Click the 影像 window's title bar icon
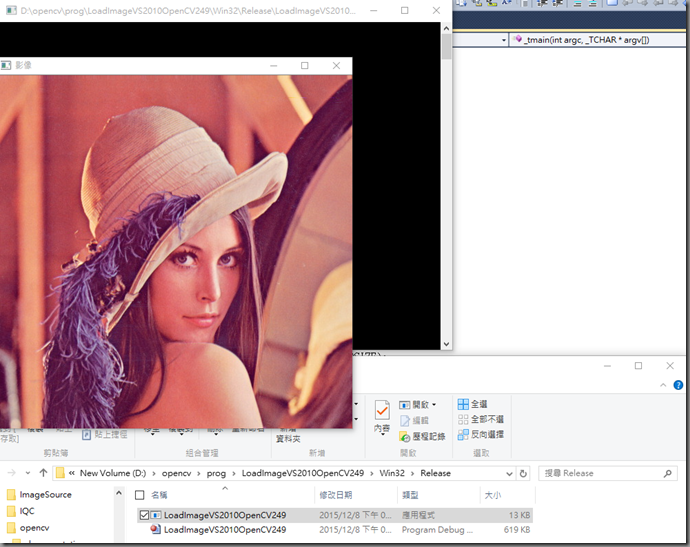This screenshot has width=690, height=547. click(6, 66)
